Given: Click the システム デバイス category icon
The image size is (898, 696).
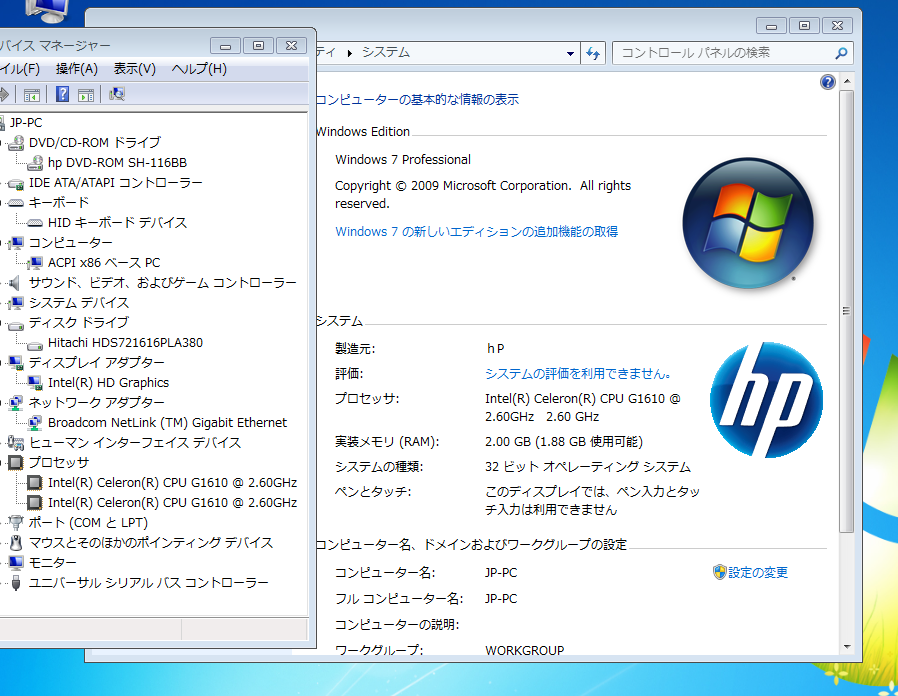Looking at the screenshot, I should tap(16, 302).
